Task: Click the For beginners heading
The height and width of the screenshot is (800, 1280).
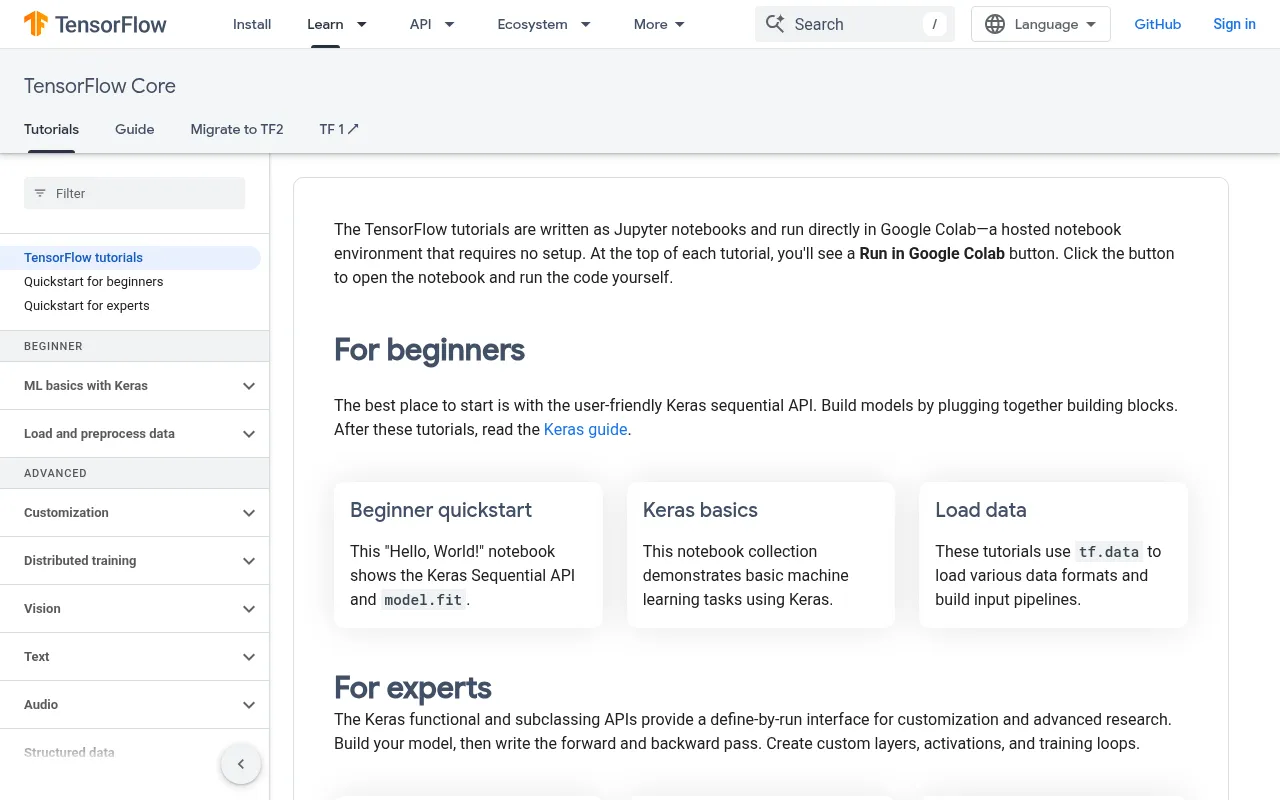Action: coord(429,350)
